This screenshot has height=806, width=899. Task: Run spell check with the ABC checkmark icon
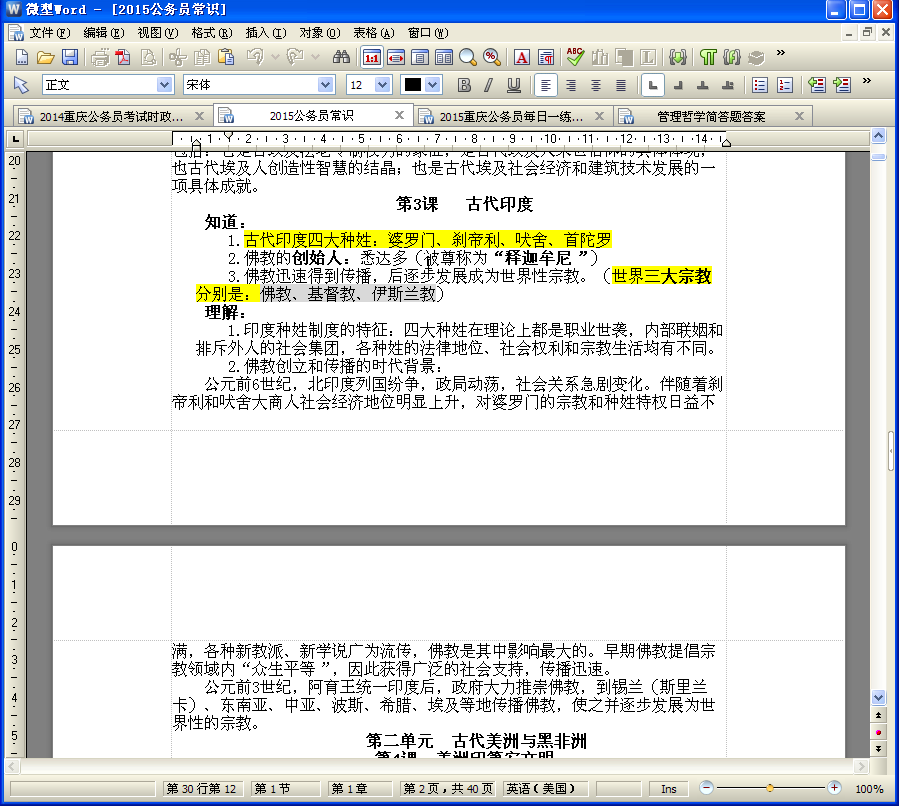tap(575, 56)
